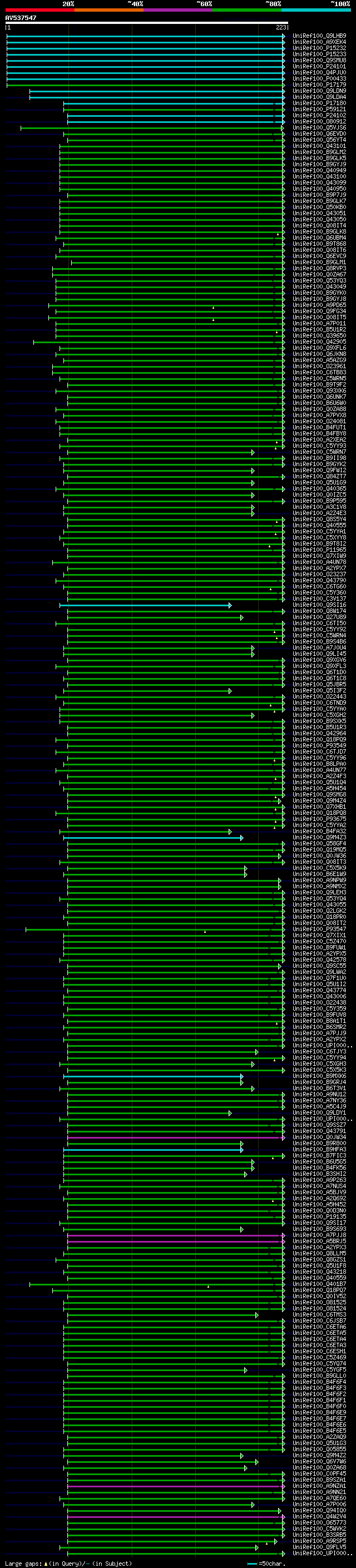Select the UniRef100_B4FA32 label

tap(319, 832)
